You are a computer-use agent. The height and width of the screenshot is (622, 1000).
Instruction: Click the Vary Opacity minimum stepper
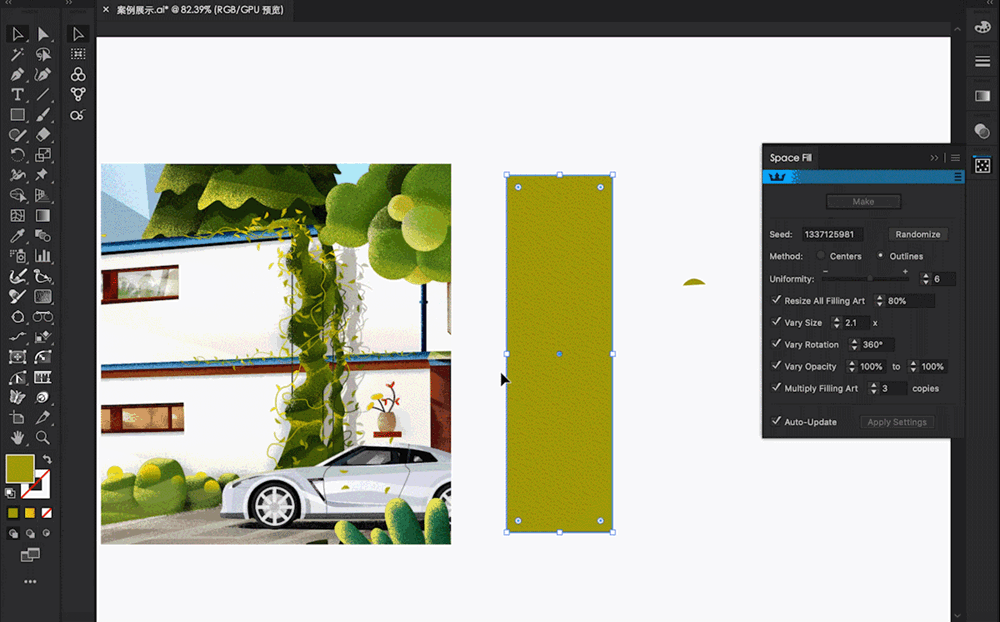tap(851, 366)
